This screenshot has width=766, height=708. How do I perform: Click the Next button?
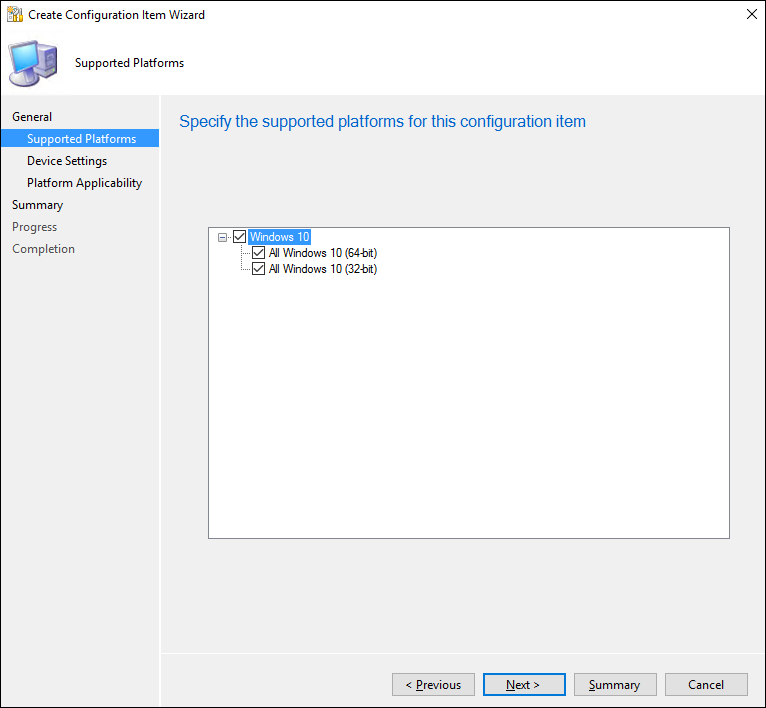523,685
